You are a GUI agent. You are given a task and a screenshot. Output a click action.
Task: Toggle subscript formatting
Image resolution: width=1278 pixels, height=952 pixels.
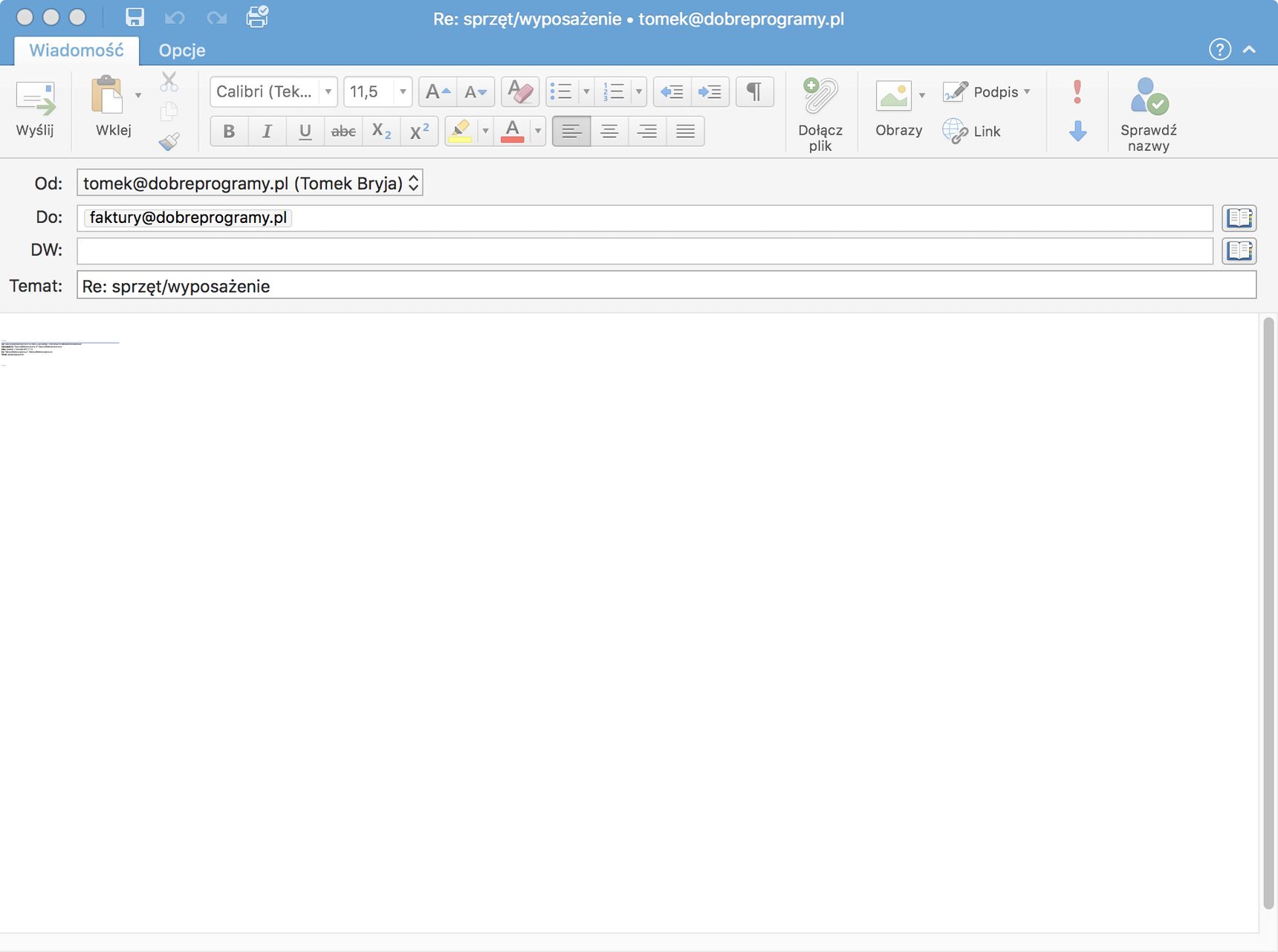click(381, 132)
